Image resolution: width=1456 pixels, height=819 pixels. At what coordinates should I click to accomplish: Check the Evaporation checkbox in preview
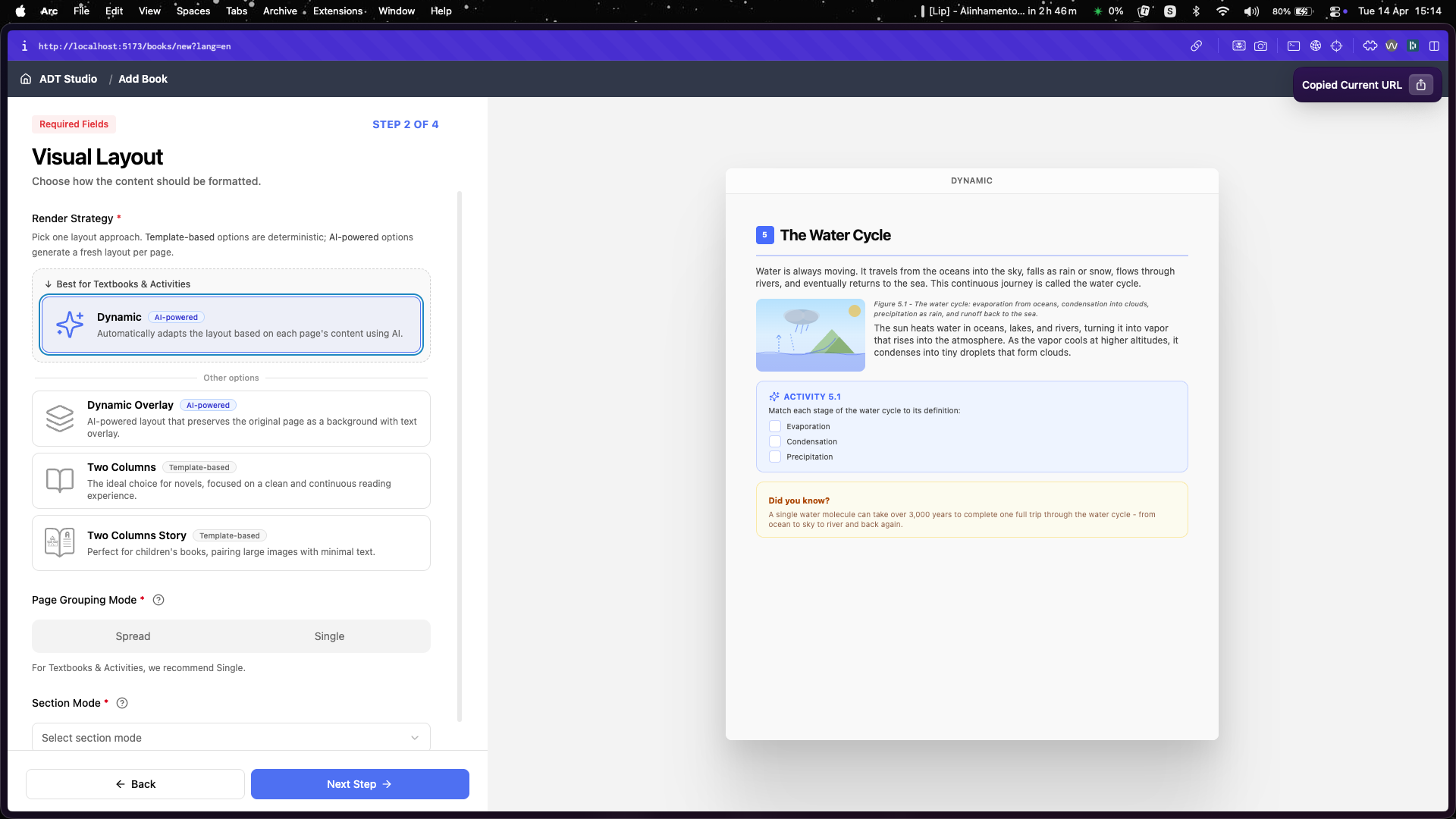click(x=775, y=427)
